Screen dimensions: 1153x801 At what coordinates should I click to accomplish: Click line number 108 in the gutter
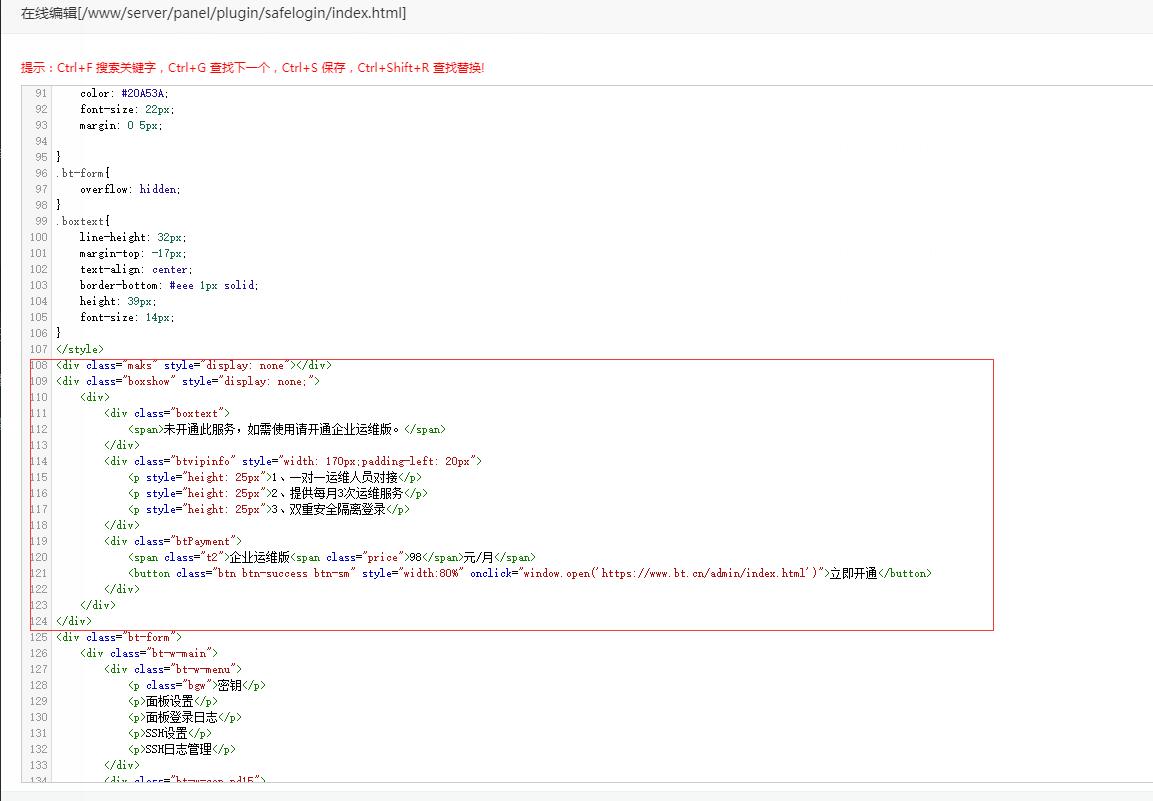tap(39, 365)
